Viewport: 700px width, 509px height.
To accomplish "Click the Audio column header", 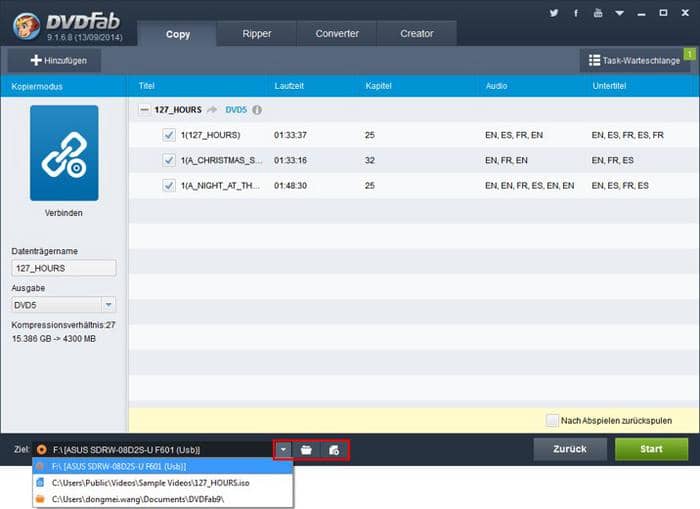I will tap(496, 86).
